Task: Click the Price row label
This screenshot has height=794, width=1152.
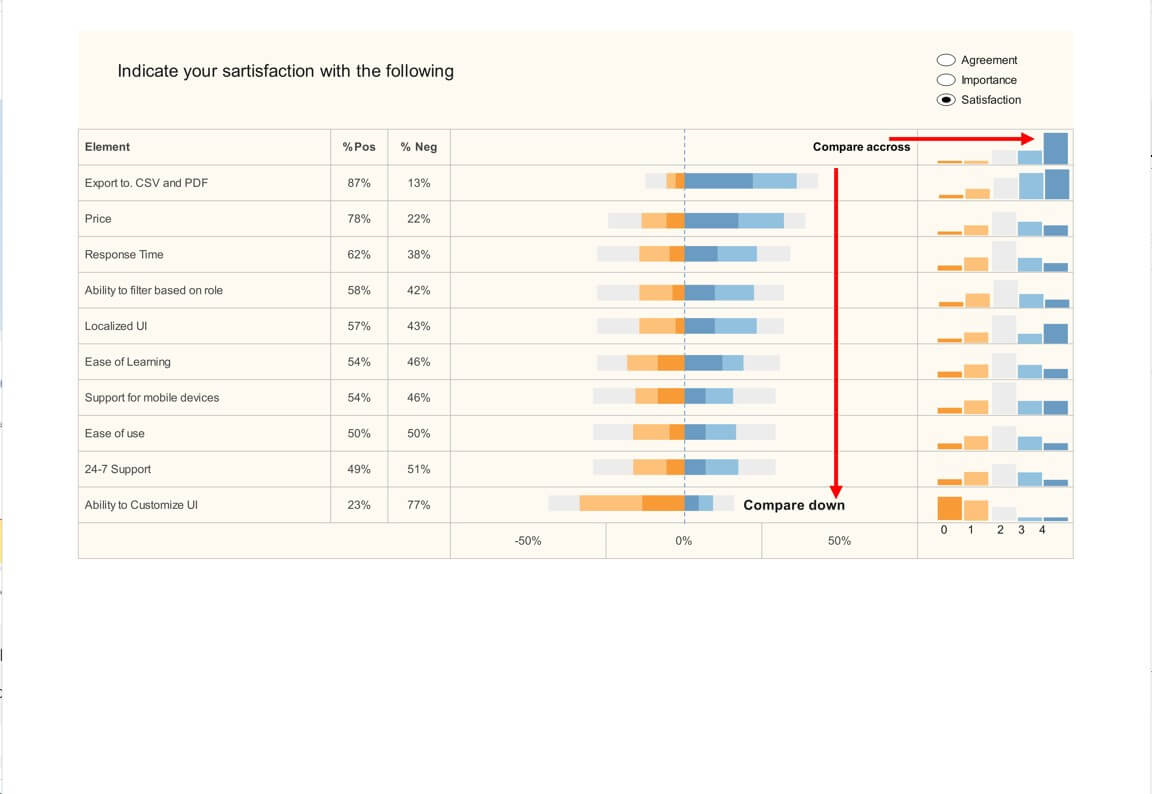Action: (x=98, y=219)
